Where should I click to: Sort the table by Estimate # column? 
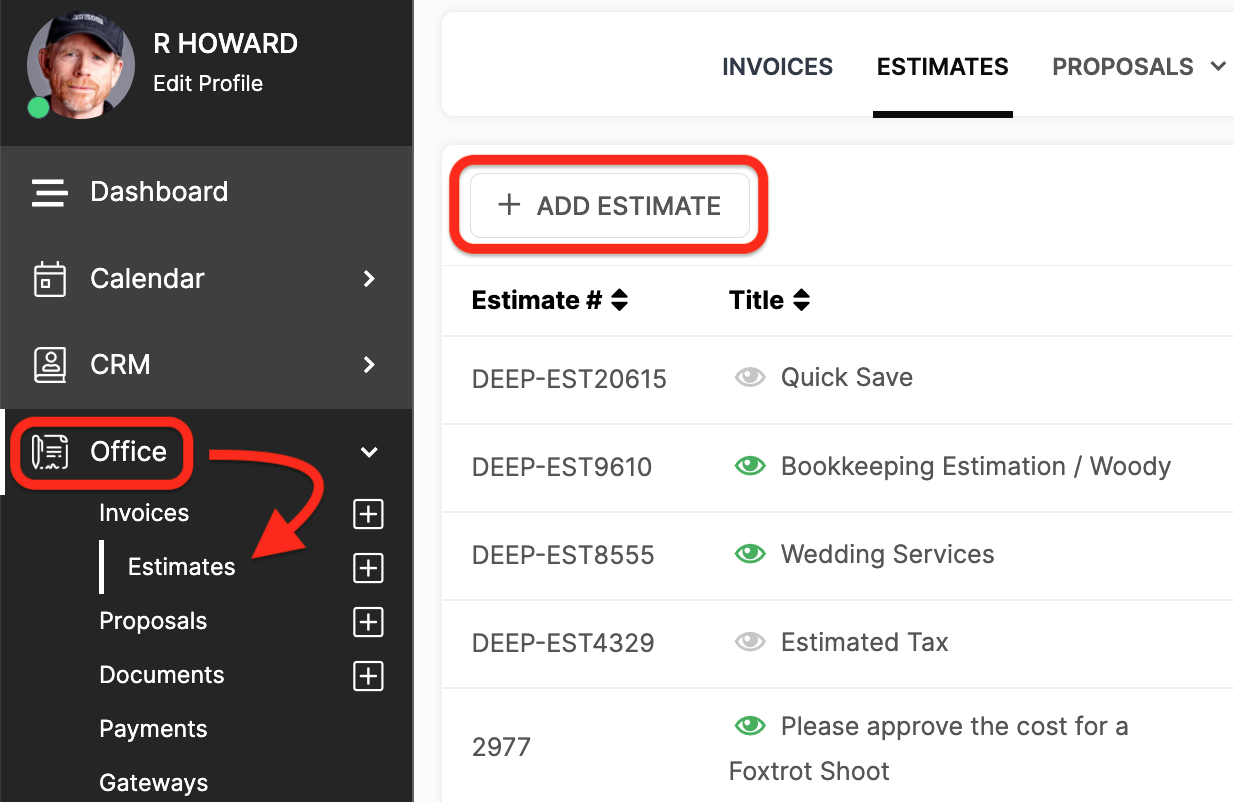(x=619, y=300)
